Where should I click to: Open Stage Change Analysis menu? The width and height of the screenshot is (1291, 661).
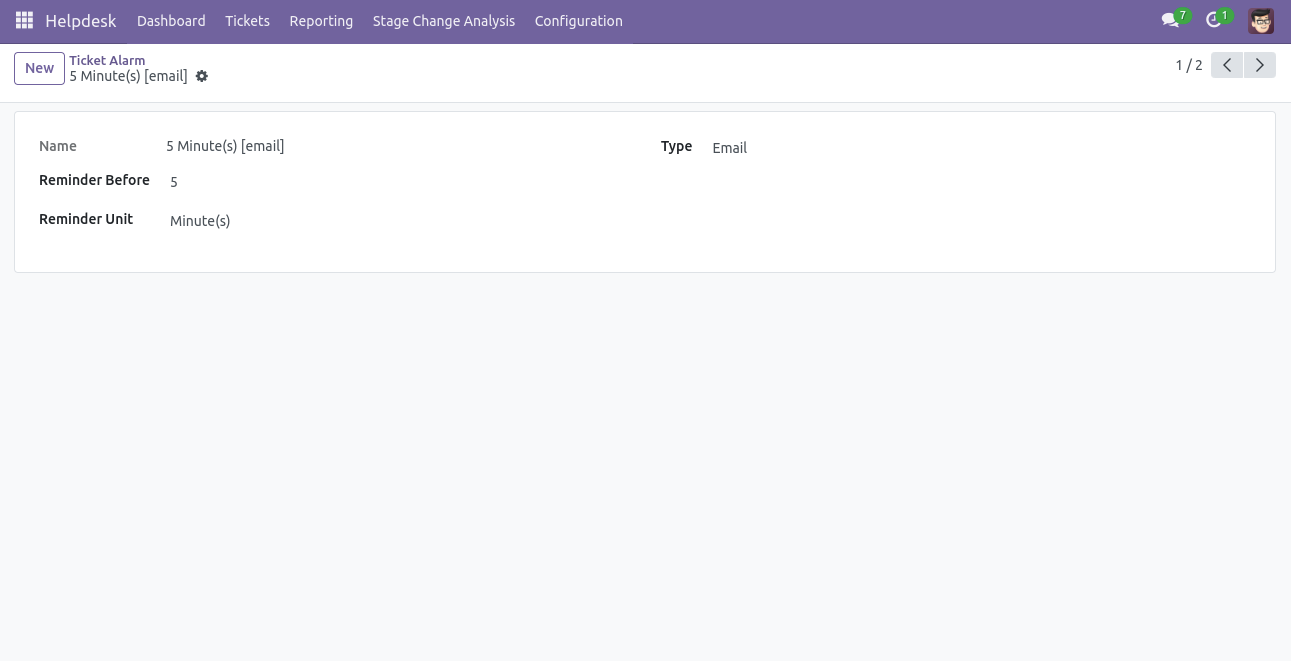pos(444,21)
